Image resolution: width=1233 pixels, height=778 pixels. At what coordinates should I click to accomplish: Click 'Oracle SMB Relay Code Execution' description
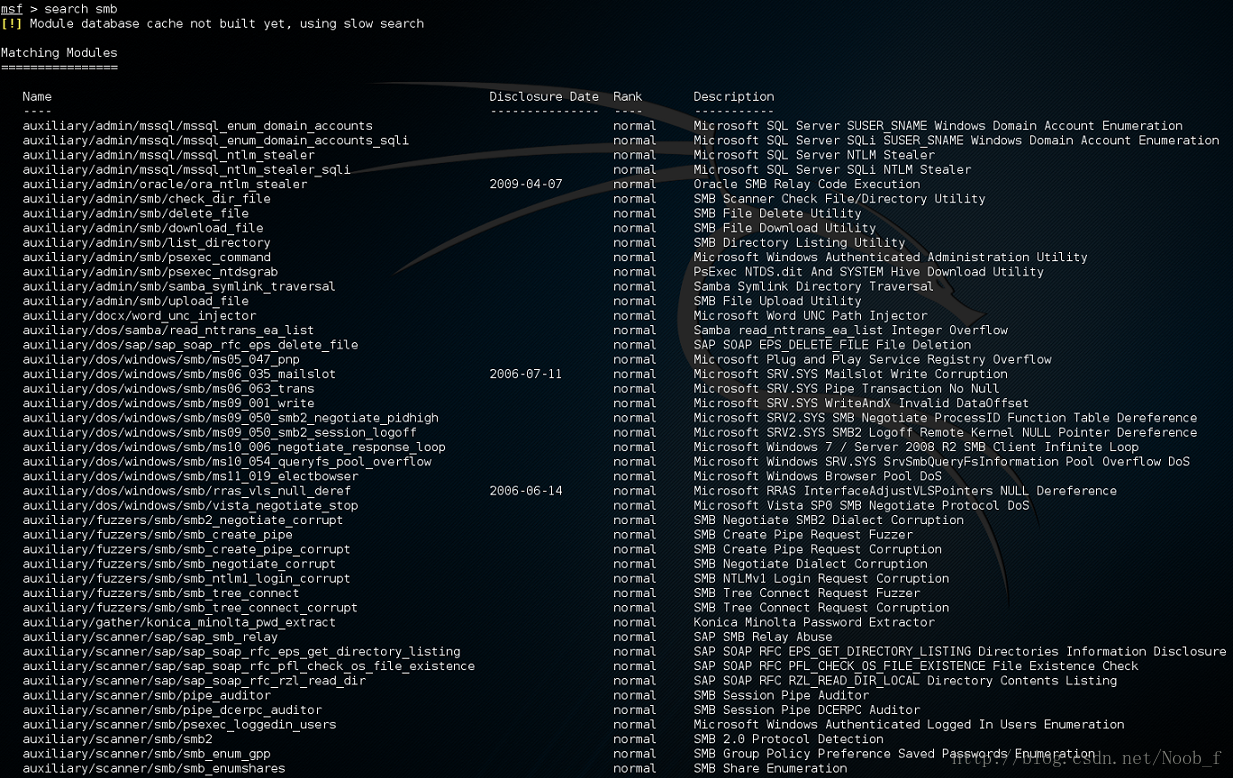(807, 184)
